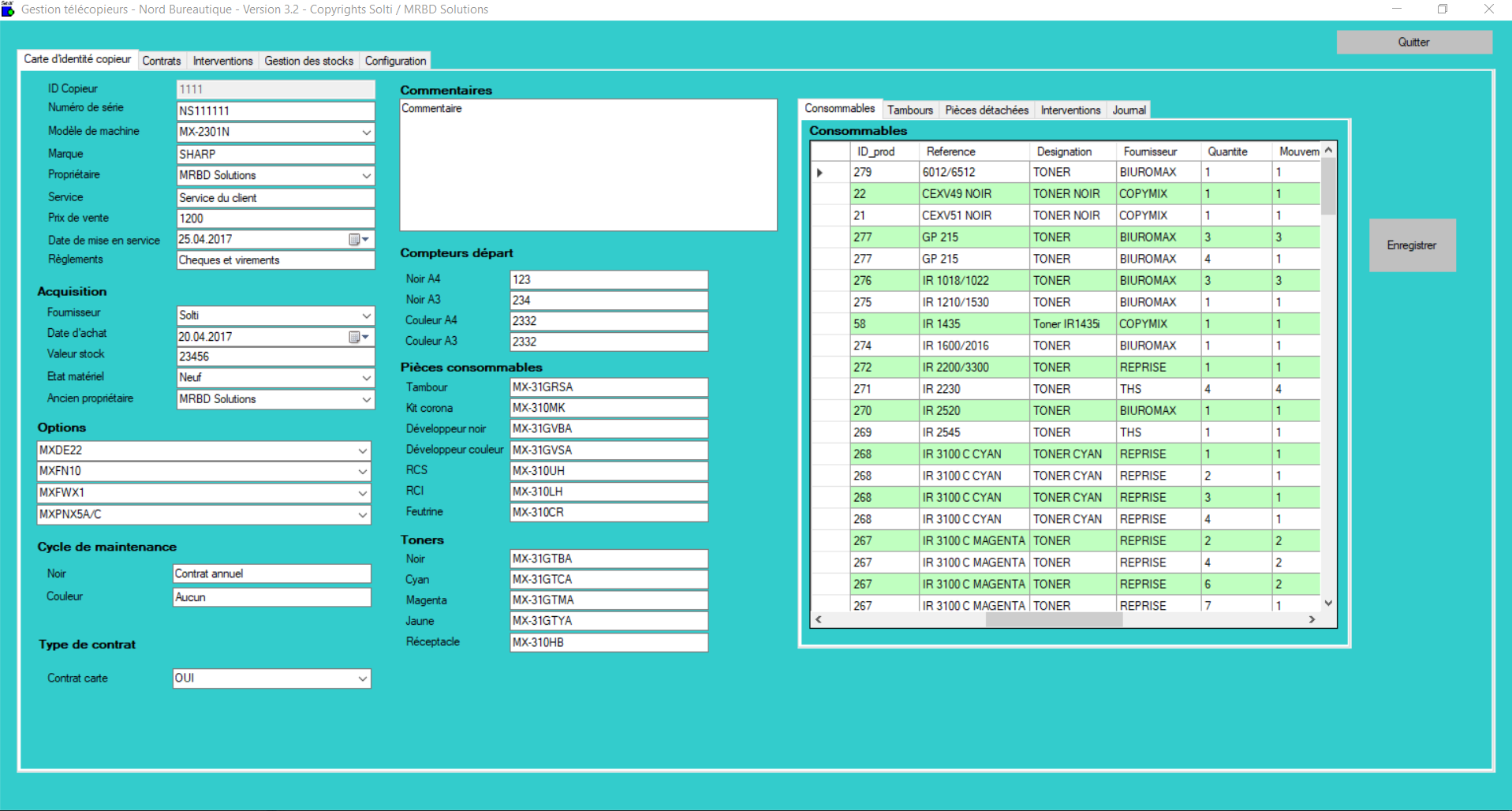Click the Enregistrer button
This screenshot has width=1512, height=811.
click(1411, 245)
